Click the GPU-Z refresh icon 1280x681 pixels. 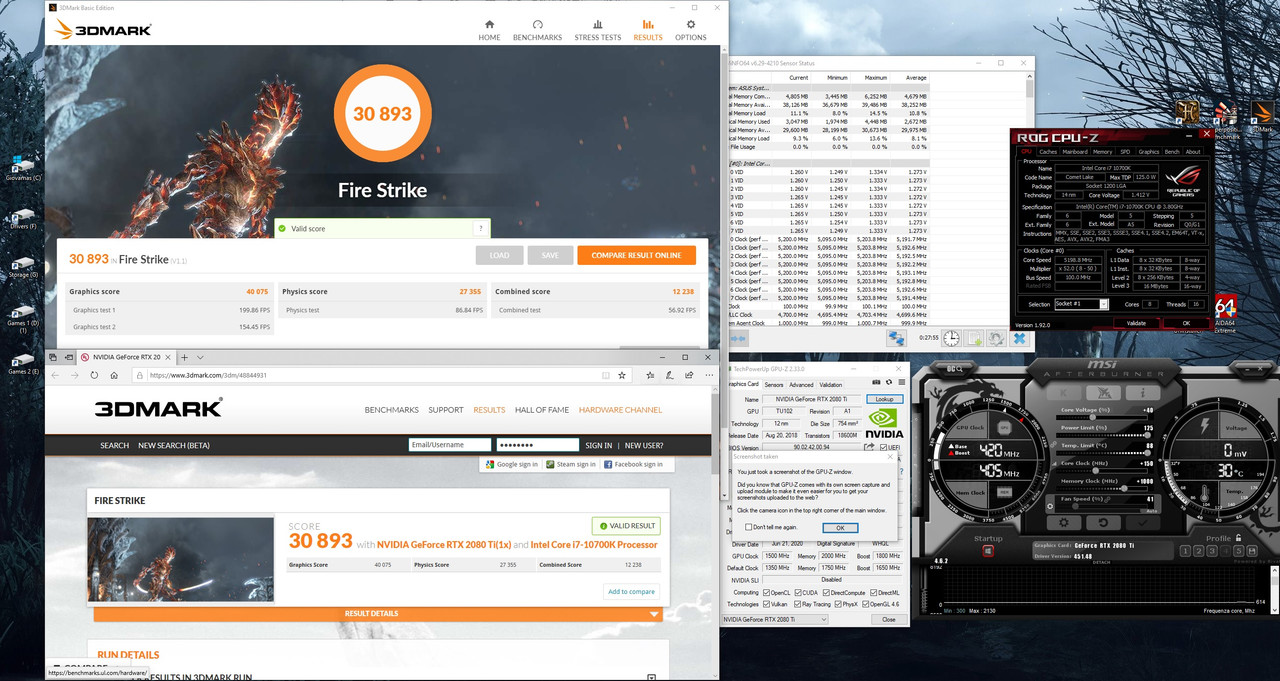(x=889, y=382)
